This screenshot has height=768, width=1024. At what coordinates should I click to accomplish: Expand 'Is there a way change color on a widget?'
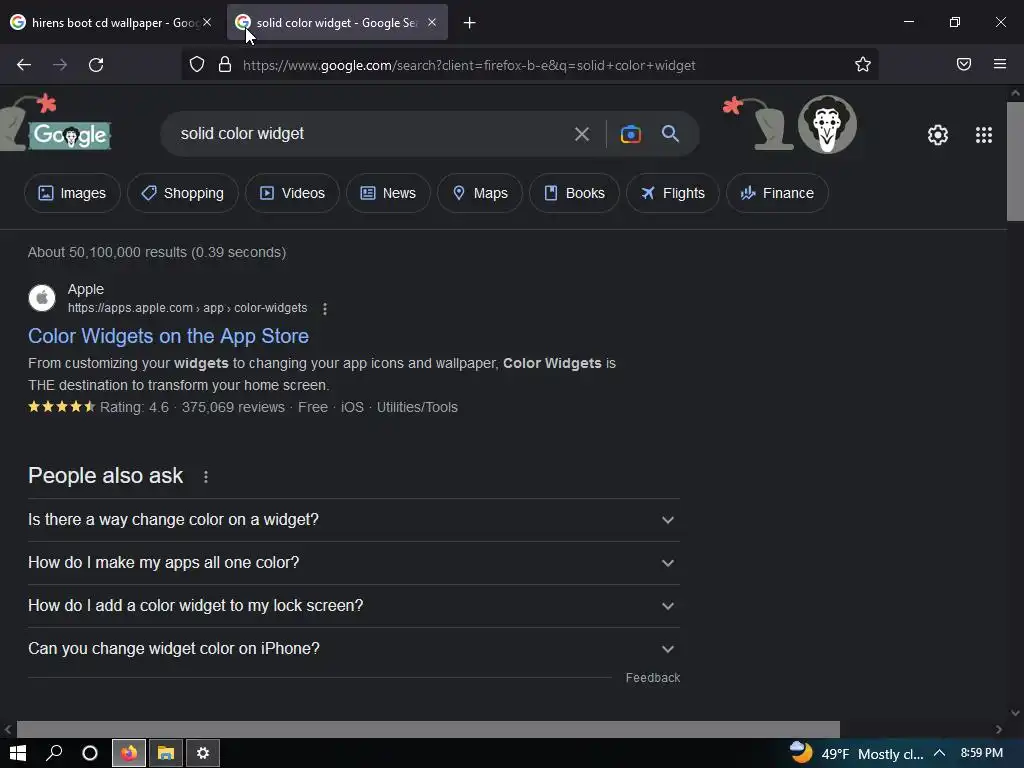353,520
